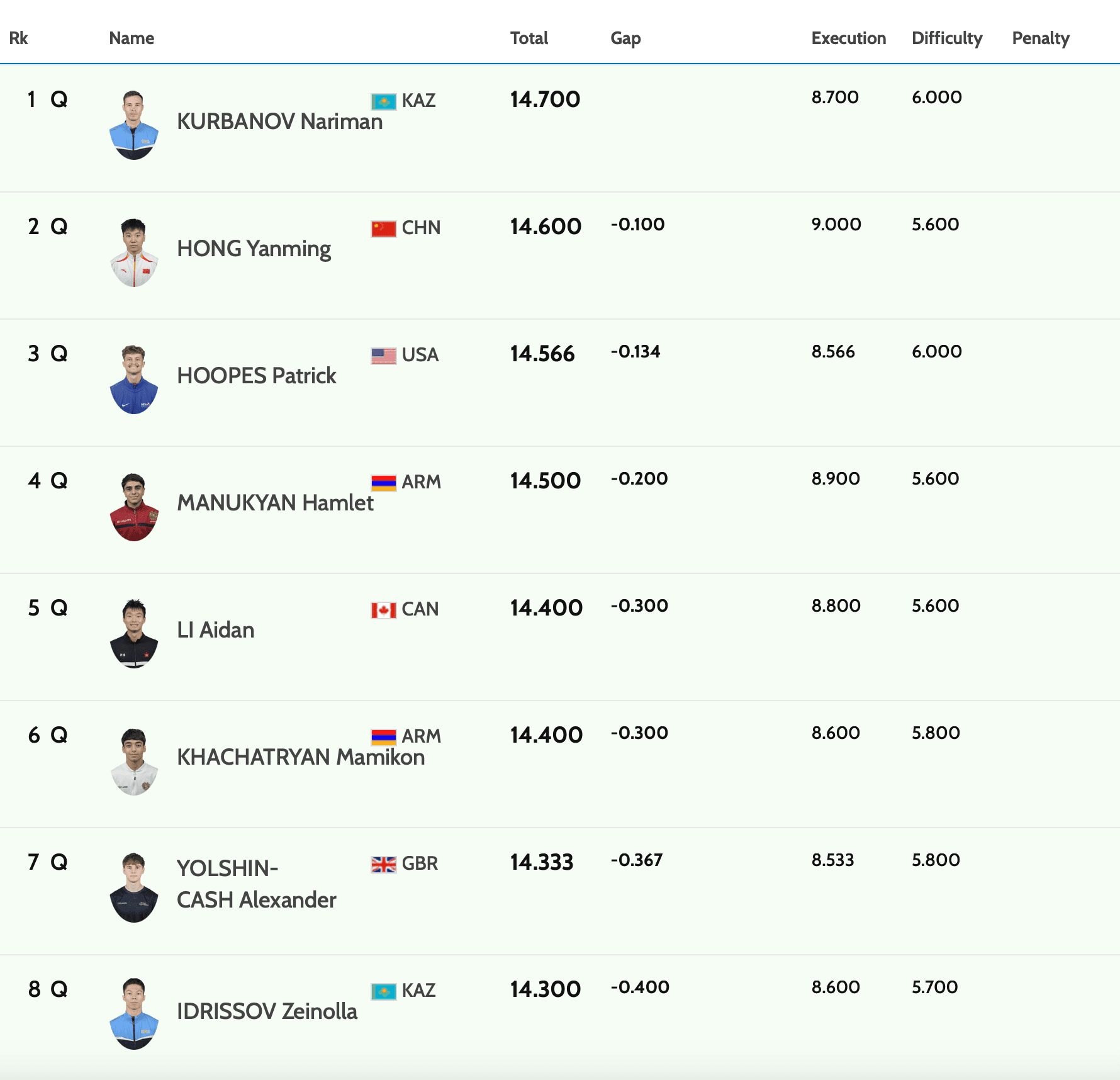Click the HONG Yanming name link
The height and width of the screenshot is (1080, 1120).
pyautogui.click(x=254, y=249)
